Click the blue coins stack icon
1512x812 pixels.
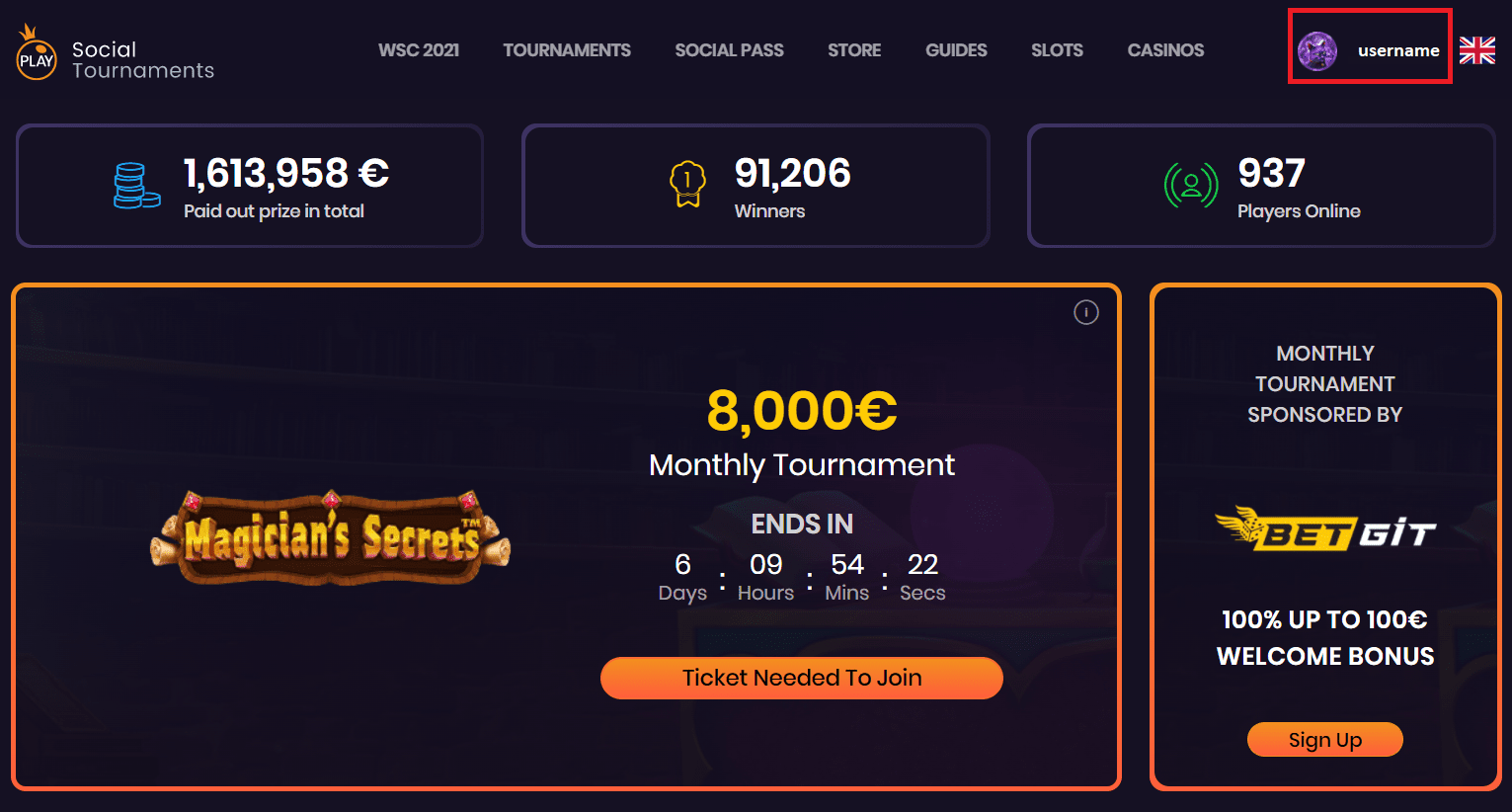click(136, 186)
